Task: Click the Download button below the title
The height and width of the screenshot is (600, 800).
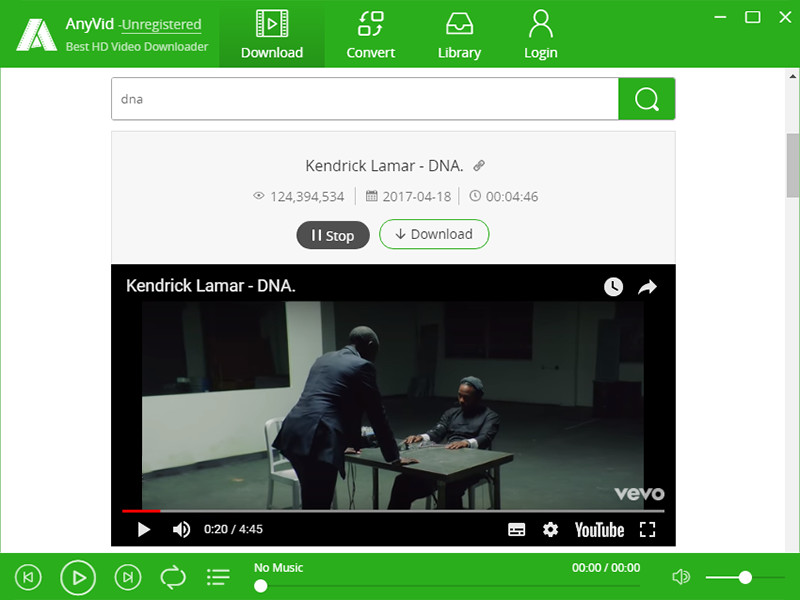Action: click(434, 234)
